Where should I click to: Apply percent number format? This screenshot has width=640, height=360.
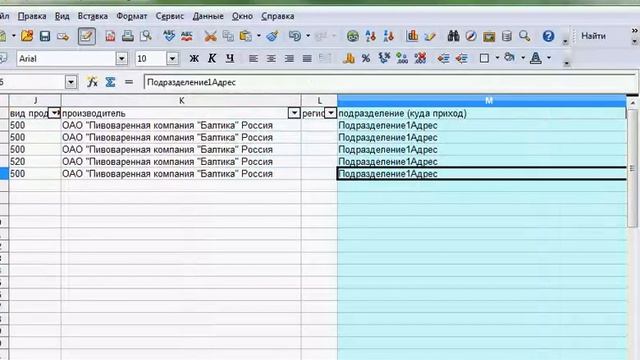pyautogui.click(x=366, y=58)
